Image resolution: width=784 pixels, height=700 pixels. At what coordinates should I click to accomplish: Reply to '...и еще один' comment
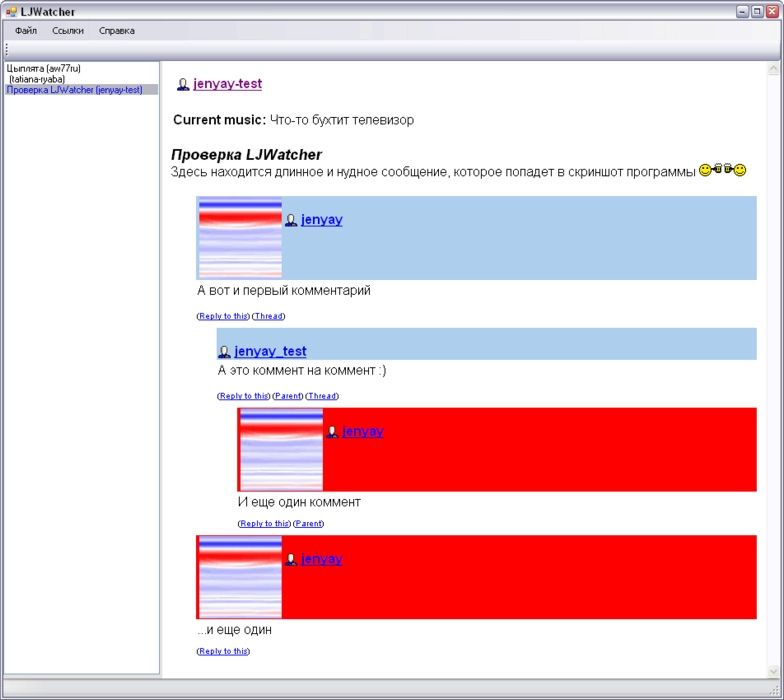(223, 651)
